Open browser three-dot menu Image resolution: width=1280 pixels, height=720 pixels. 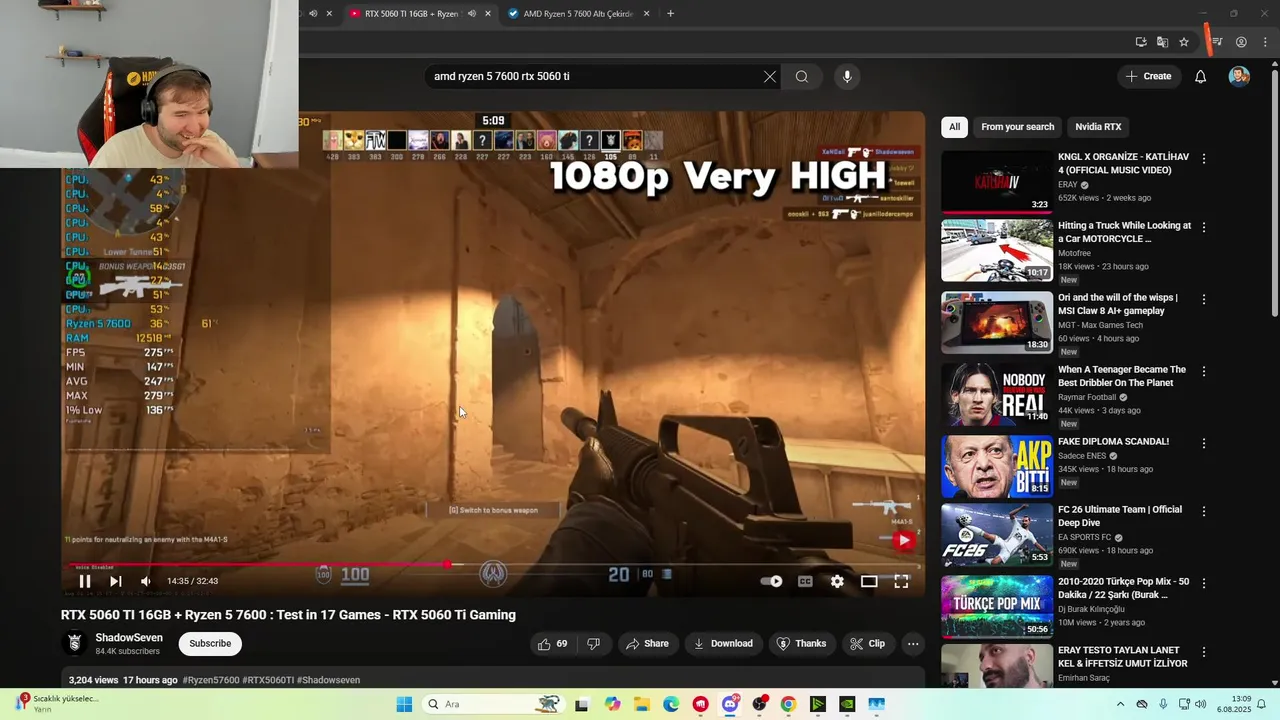pyautogui.click(x=1266, y=42)
